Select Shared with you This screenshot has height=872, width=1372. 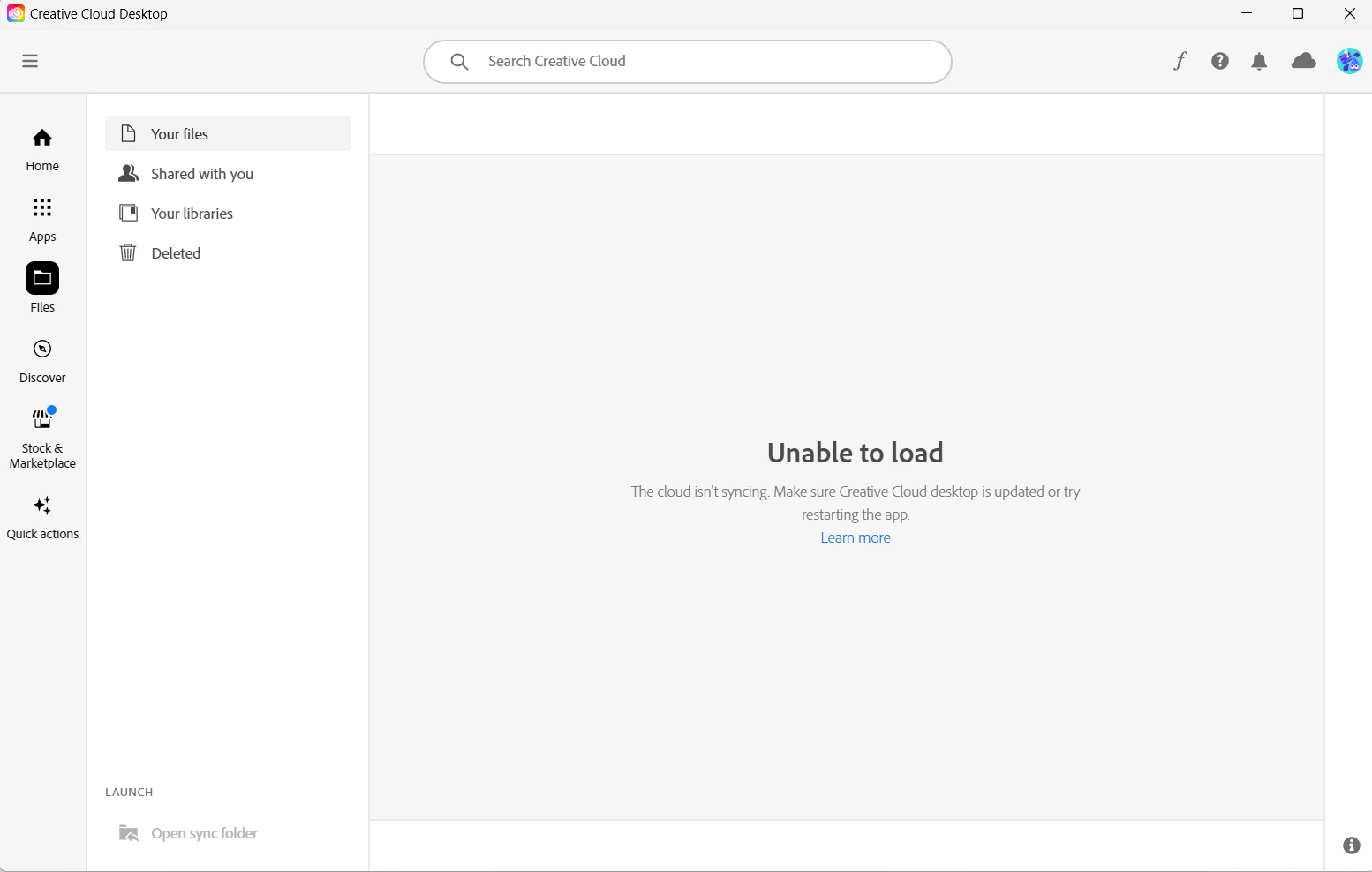(x=228, y=174)
